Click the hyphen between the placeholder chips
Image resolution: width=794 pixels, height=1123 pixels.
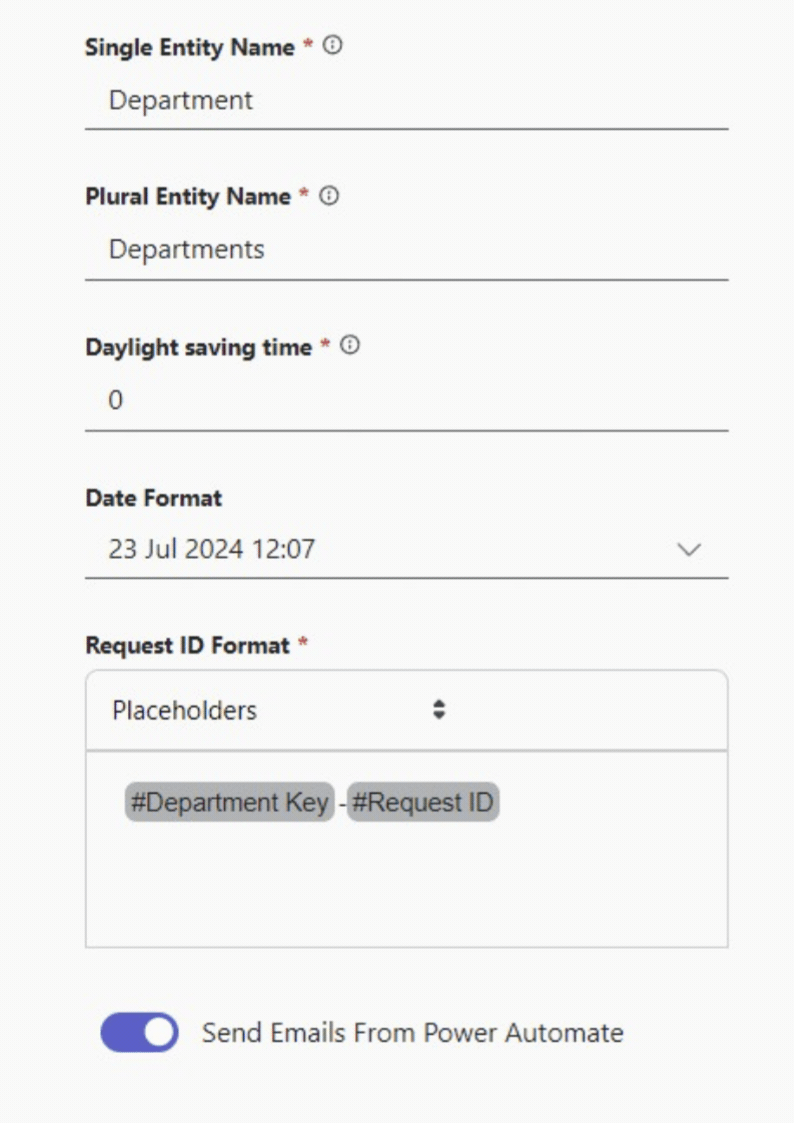pos(342,804)
